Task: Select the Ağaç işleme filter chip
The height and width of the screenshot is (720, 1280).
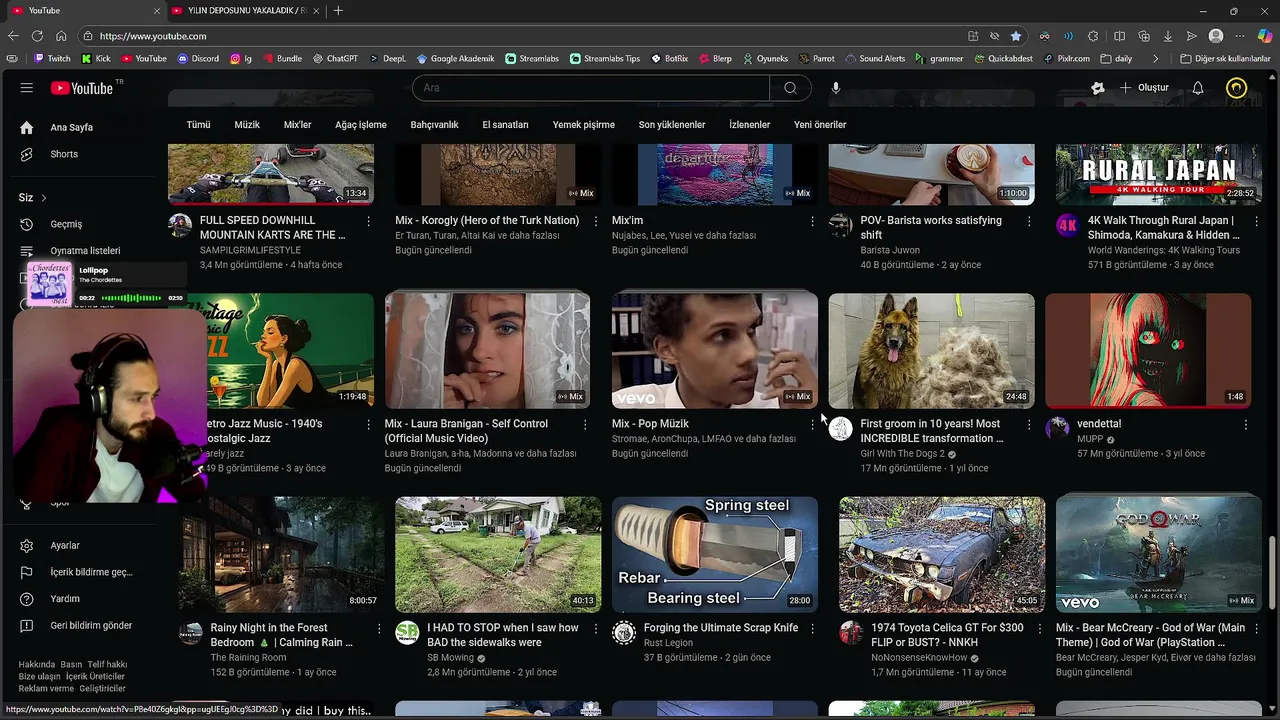Action: click(x=361, y=125)
